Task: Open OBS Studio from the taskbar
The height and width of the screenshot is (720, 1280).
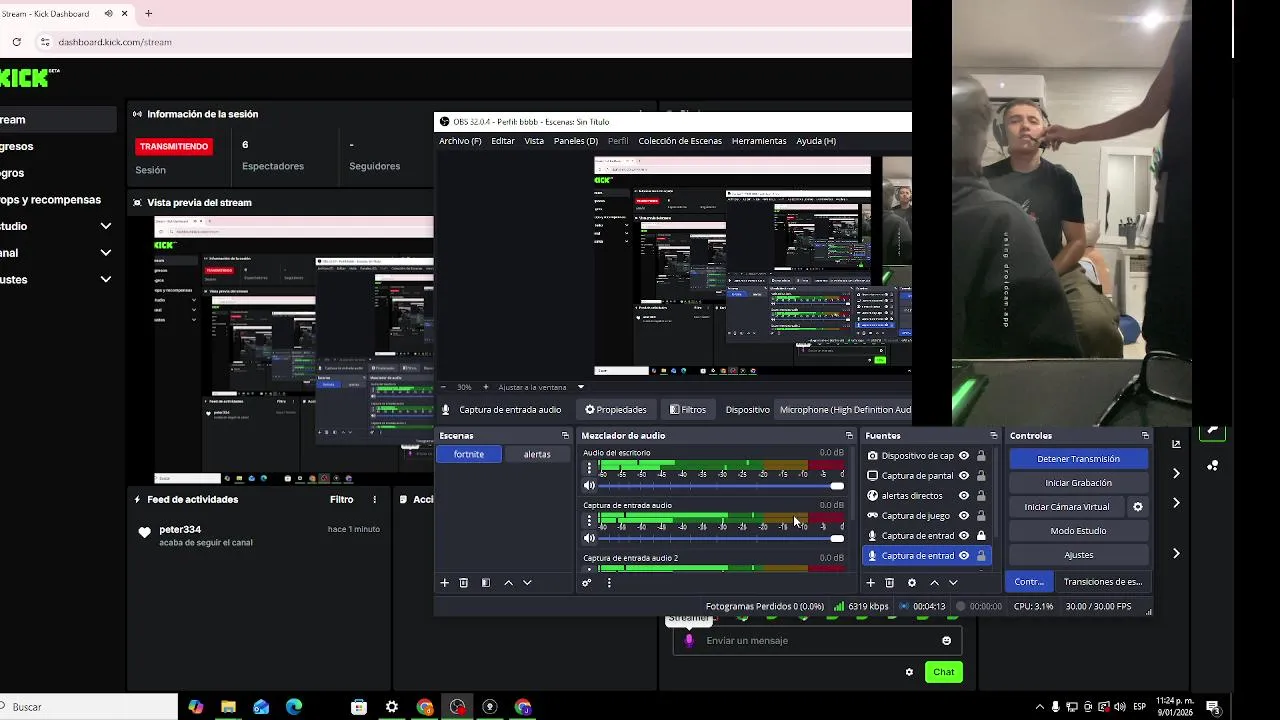Action: [x=458, y=707]
